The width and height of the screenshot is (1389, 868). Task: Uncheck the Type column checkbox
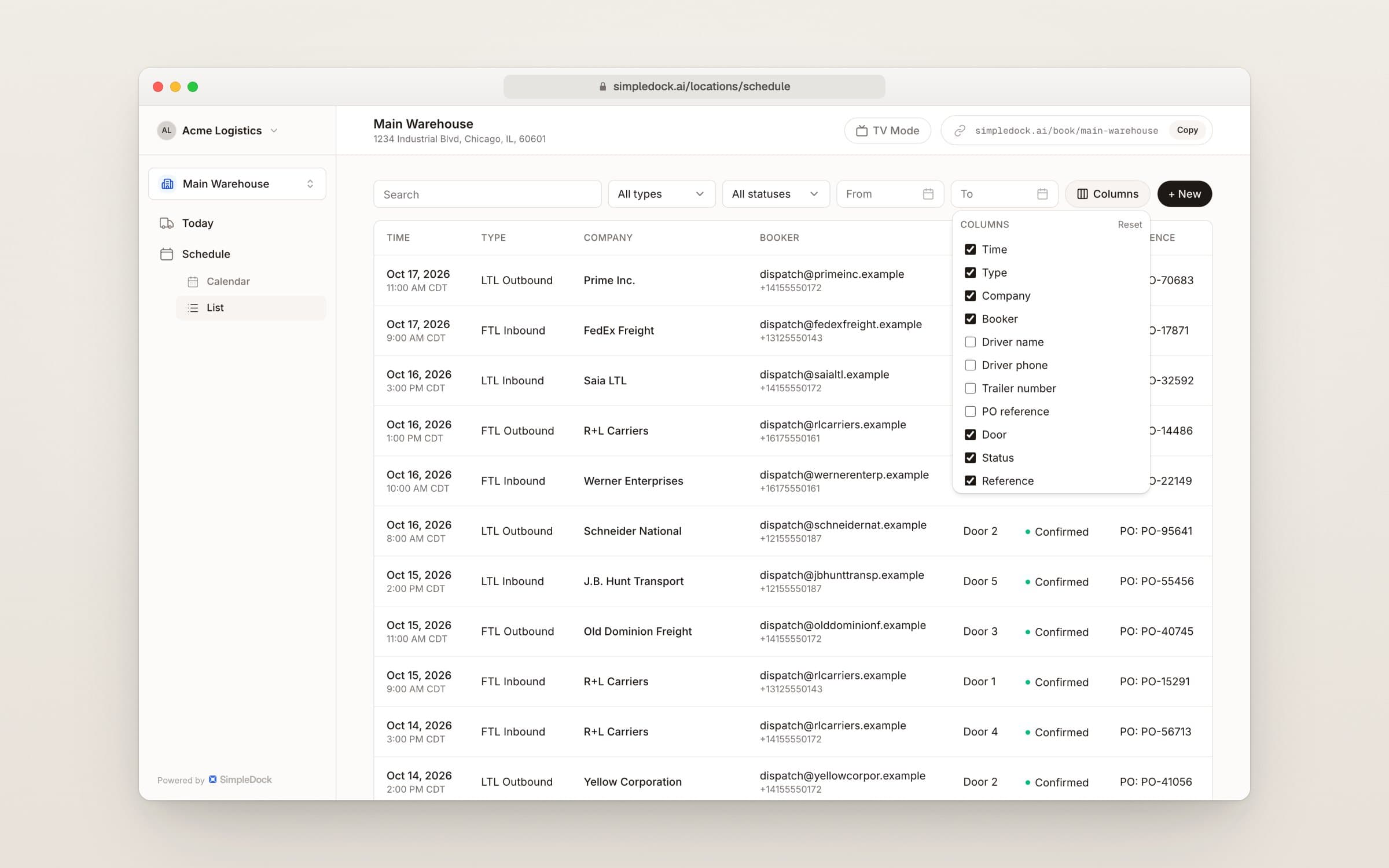click(x=970, y=273)
